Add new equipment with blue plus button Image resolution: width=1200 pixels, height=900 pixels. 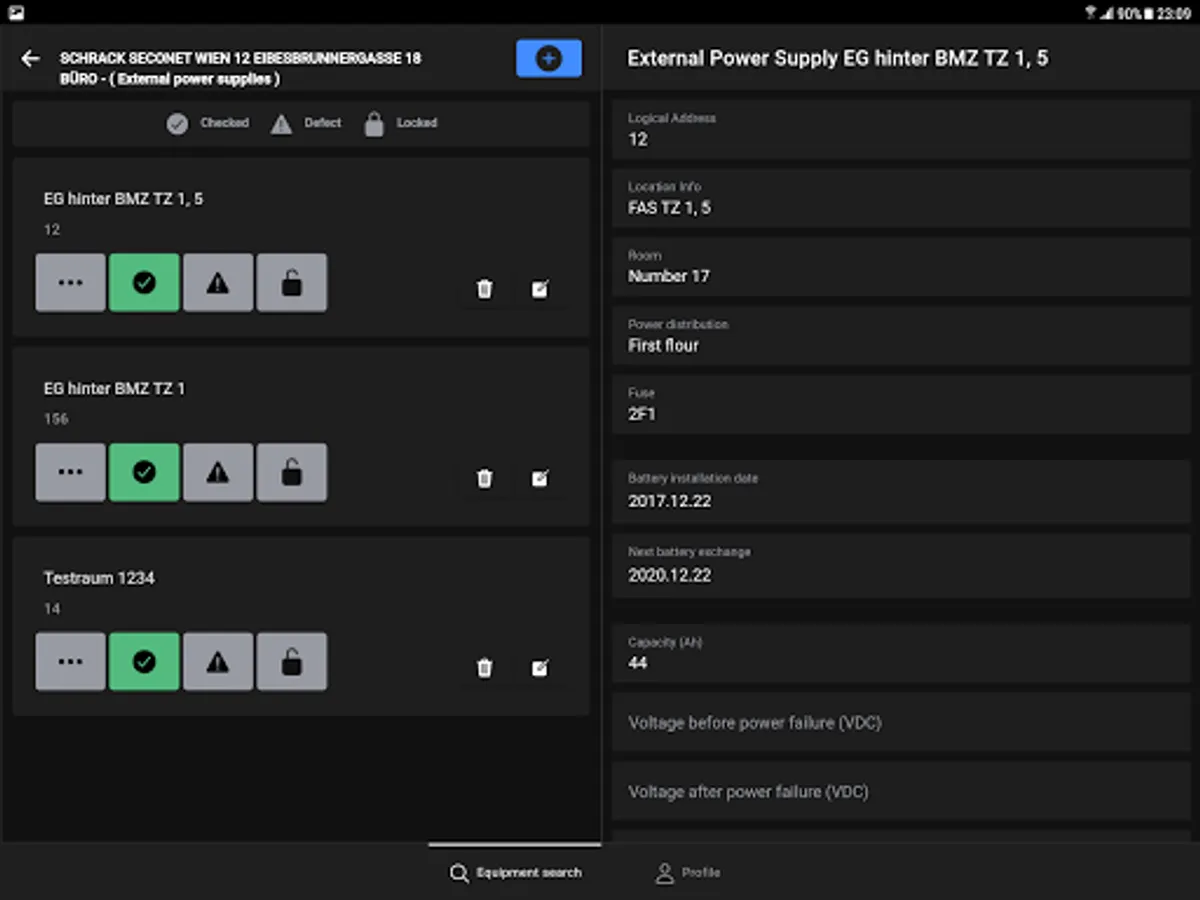point(548,59)
